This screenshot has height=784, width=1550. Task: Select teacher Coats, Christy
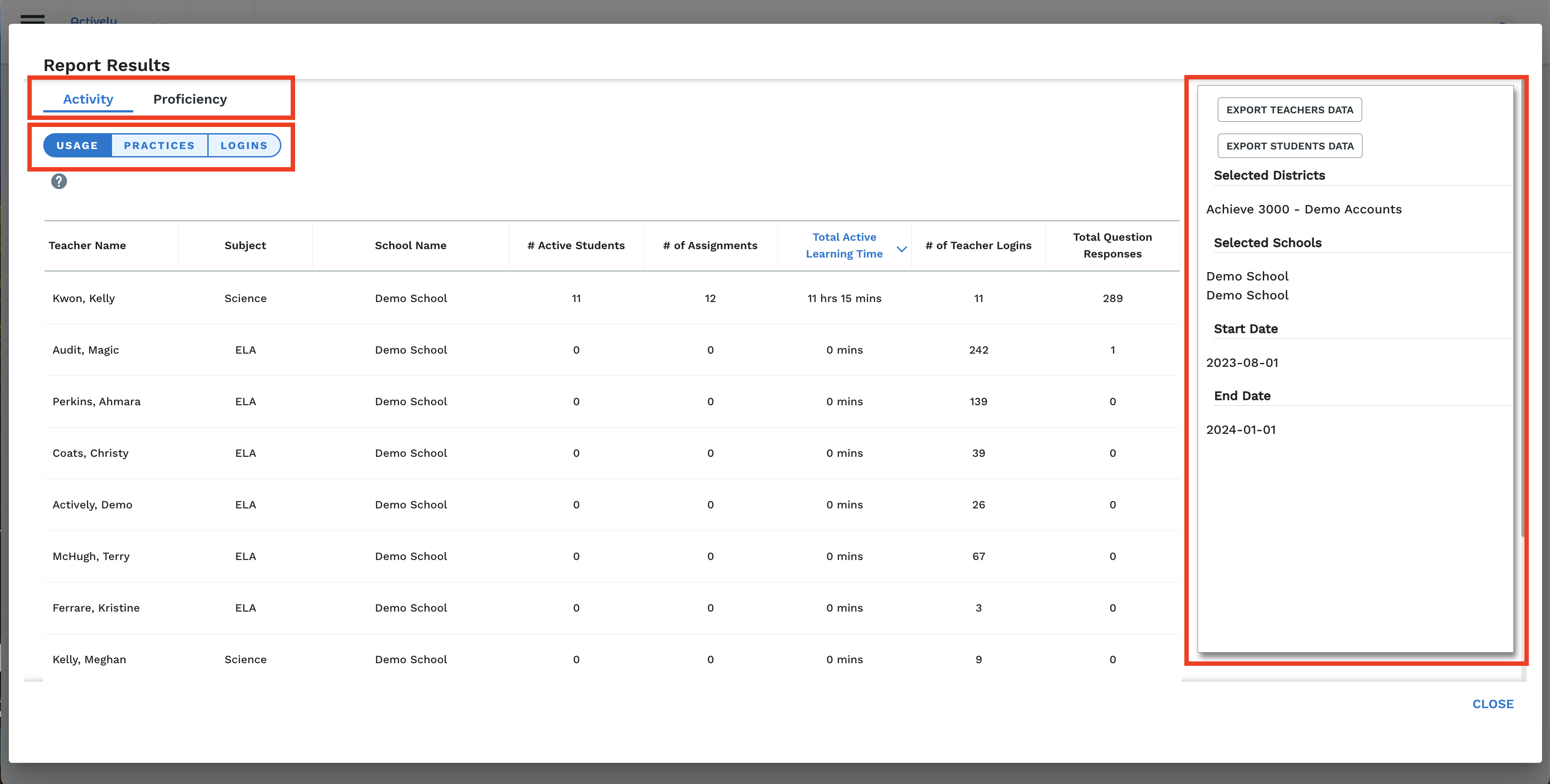coord(90,453)
